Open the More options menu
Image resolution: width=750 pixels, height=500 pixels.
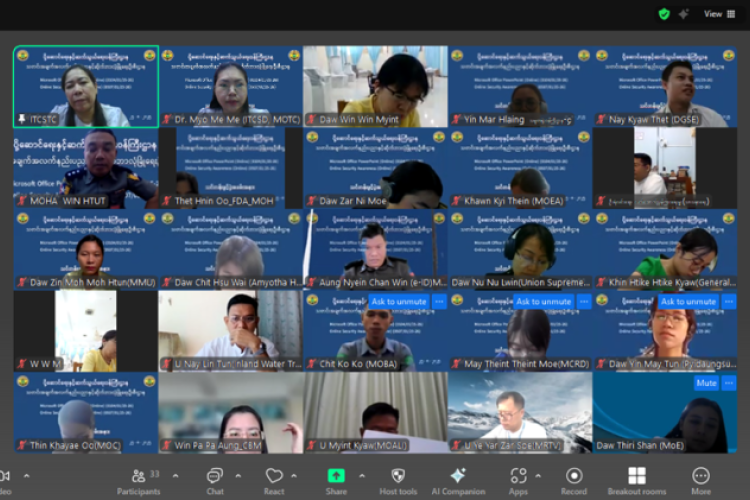(701, 476)
